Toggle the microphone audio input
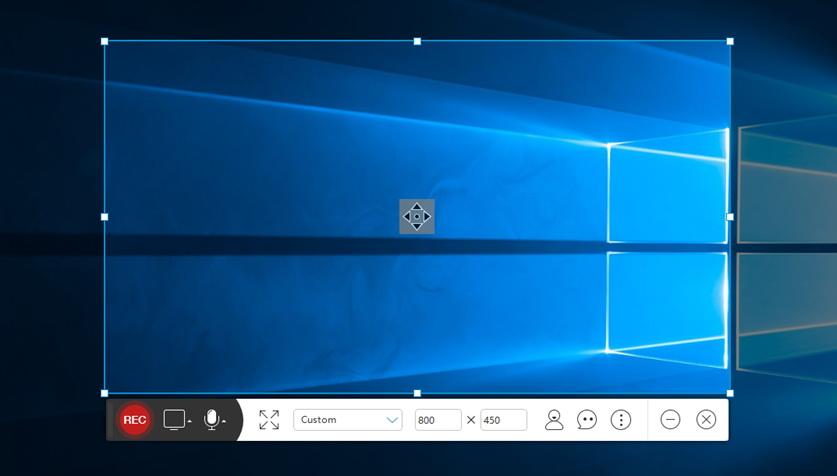This screenshot has height=476, width=837. pos(211,420)
